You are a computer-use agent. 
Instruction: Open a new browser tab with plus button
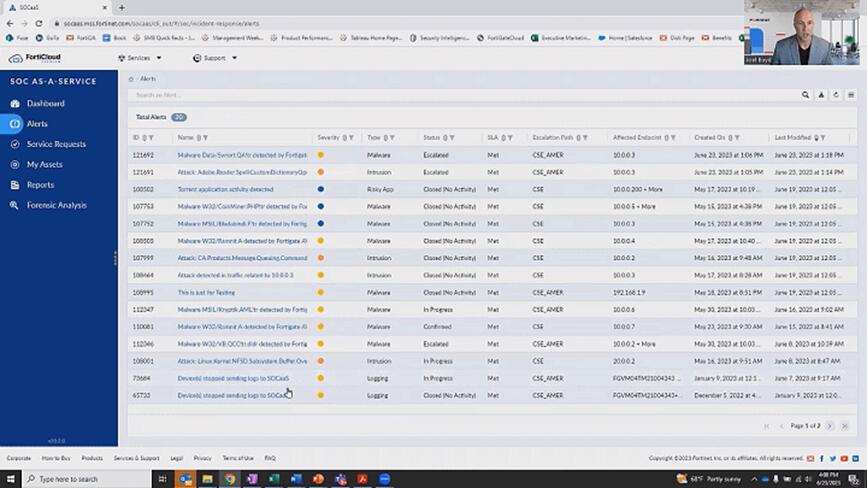coord(122,8)
